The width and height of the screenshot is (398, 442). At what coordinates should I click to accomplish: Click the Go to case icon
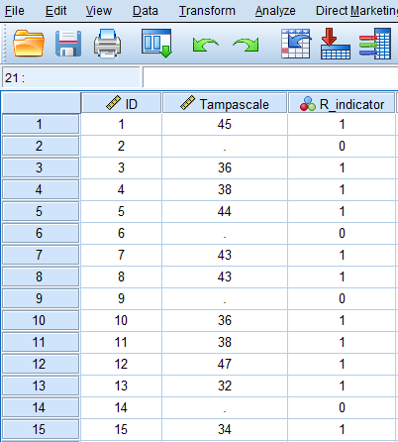click(x=296, y=44)
